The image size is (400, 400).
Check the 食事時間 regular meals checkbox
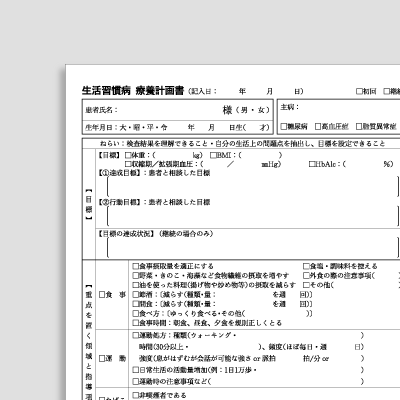coord(135,323)
